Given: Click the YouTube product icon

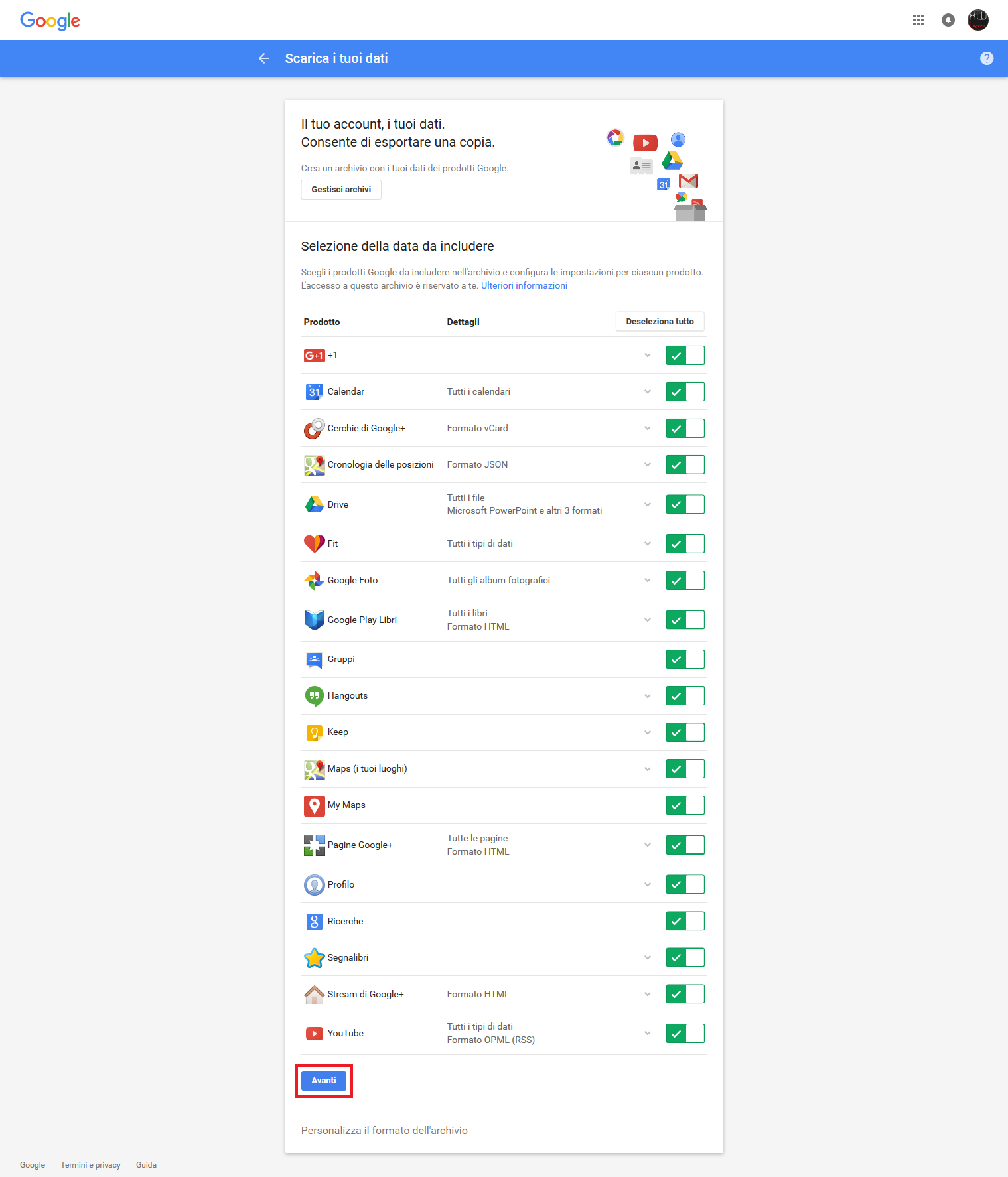Looking at the screenshot, I should (315, 1034).
